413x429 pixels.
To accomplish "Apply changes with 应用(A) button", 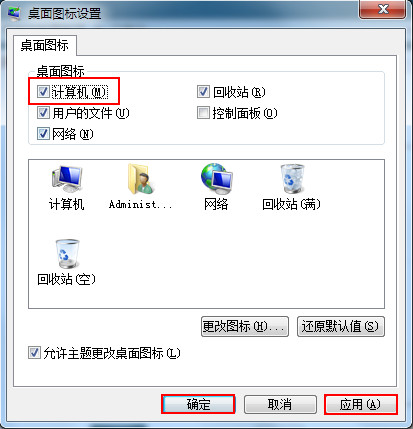I will click(361, 404).
